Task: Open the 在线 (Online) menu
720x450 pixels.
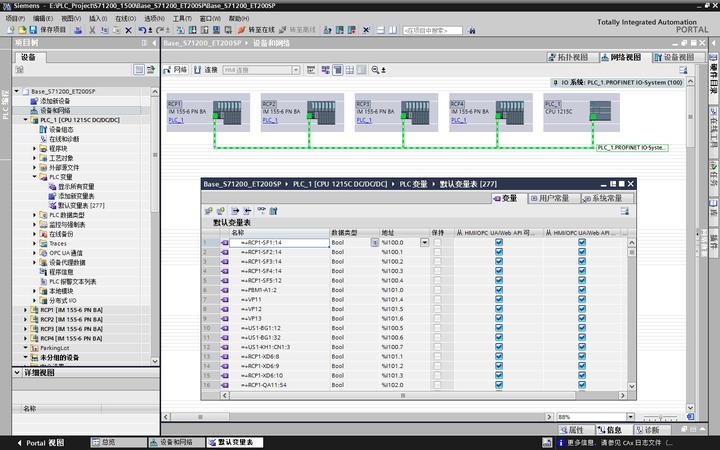Action: [x=125, y=18]
